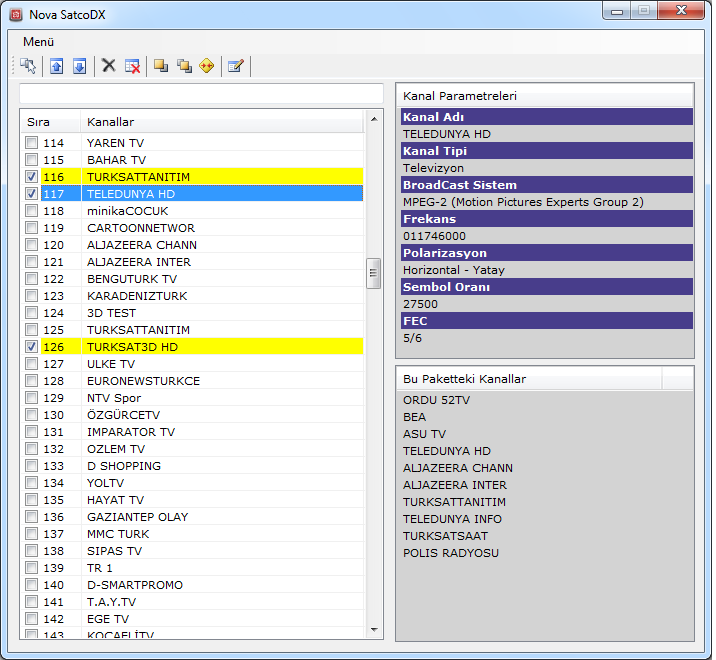716x660 pixels.
Task: Open the Menü menu
Action: 38,42
